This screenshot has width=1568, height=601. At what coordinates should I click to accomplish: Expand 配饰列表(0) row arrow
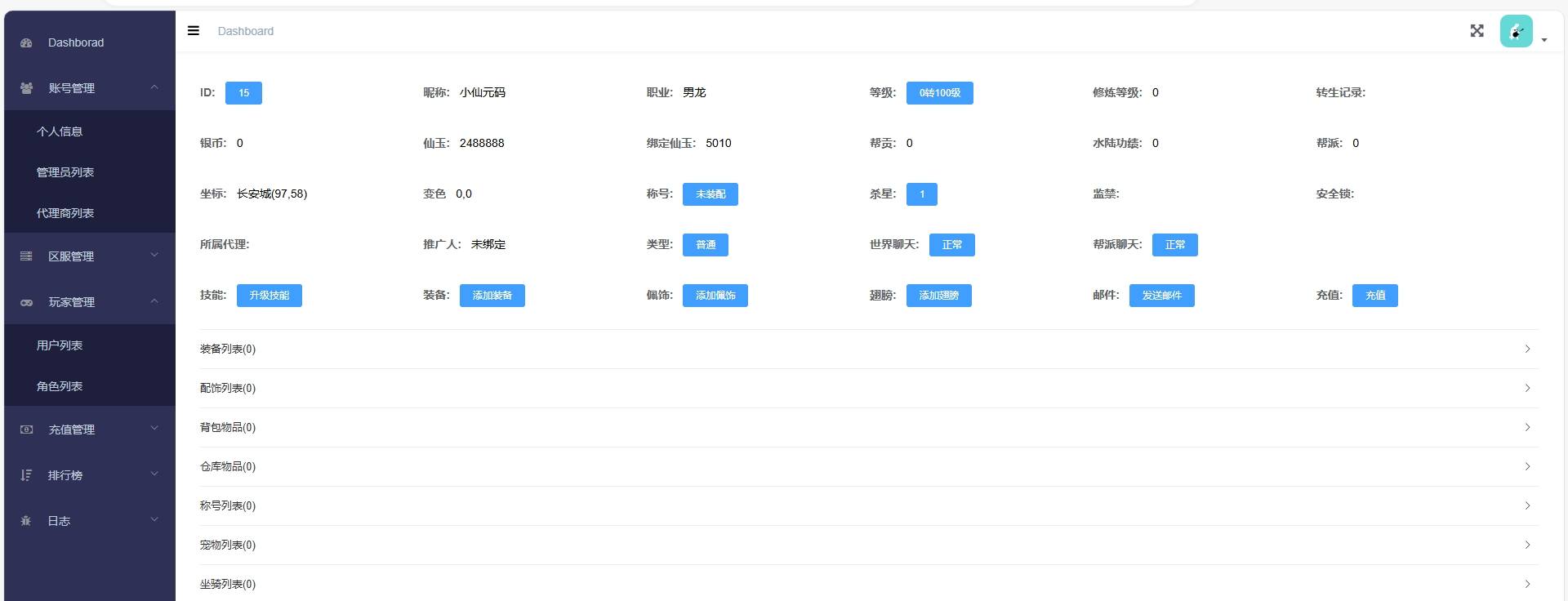(1527, 389)
